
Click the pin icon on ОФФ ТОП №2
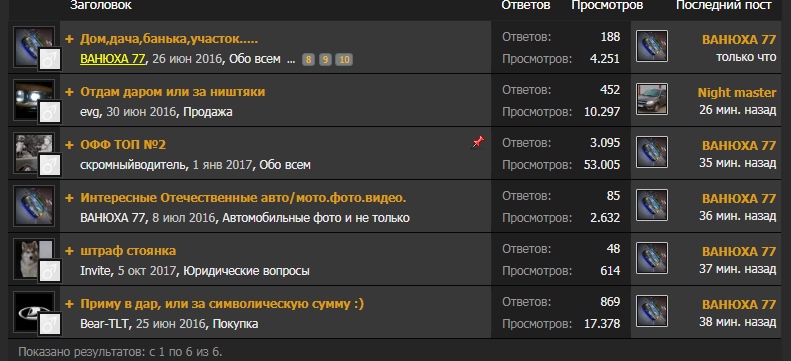pyautogui.click(x=477, y=143)
